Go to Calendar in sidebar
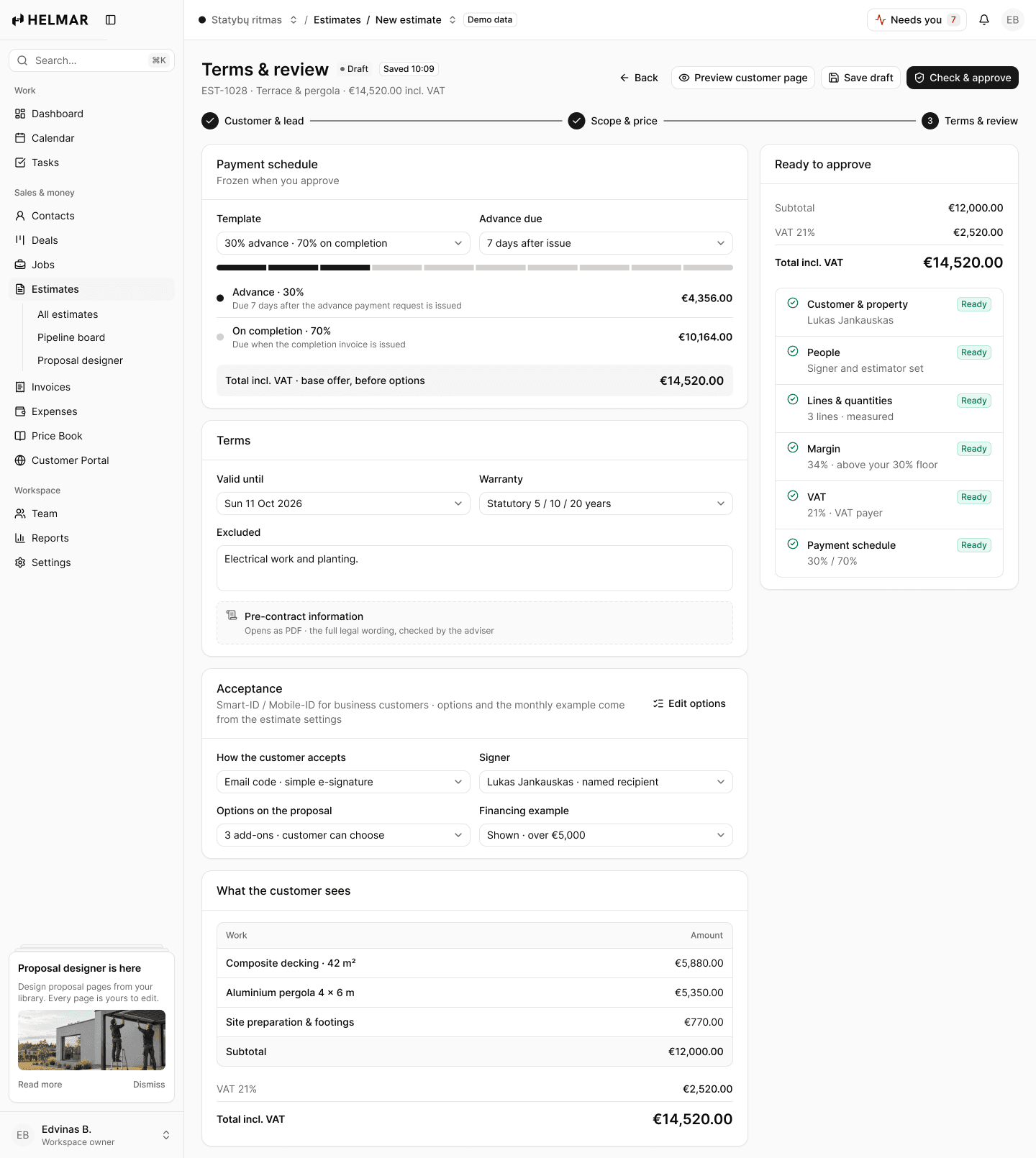Screen dimensions: 1036x1158 92,138
